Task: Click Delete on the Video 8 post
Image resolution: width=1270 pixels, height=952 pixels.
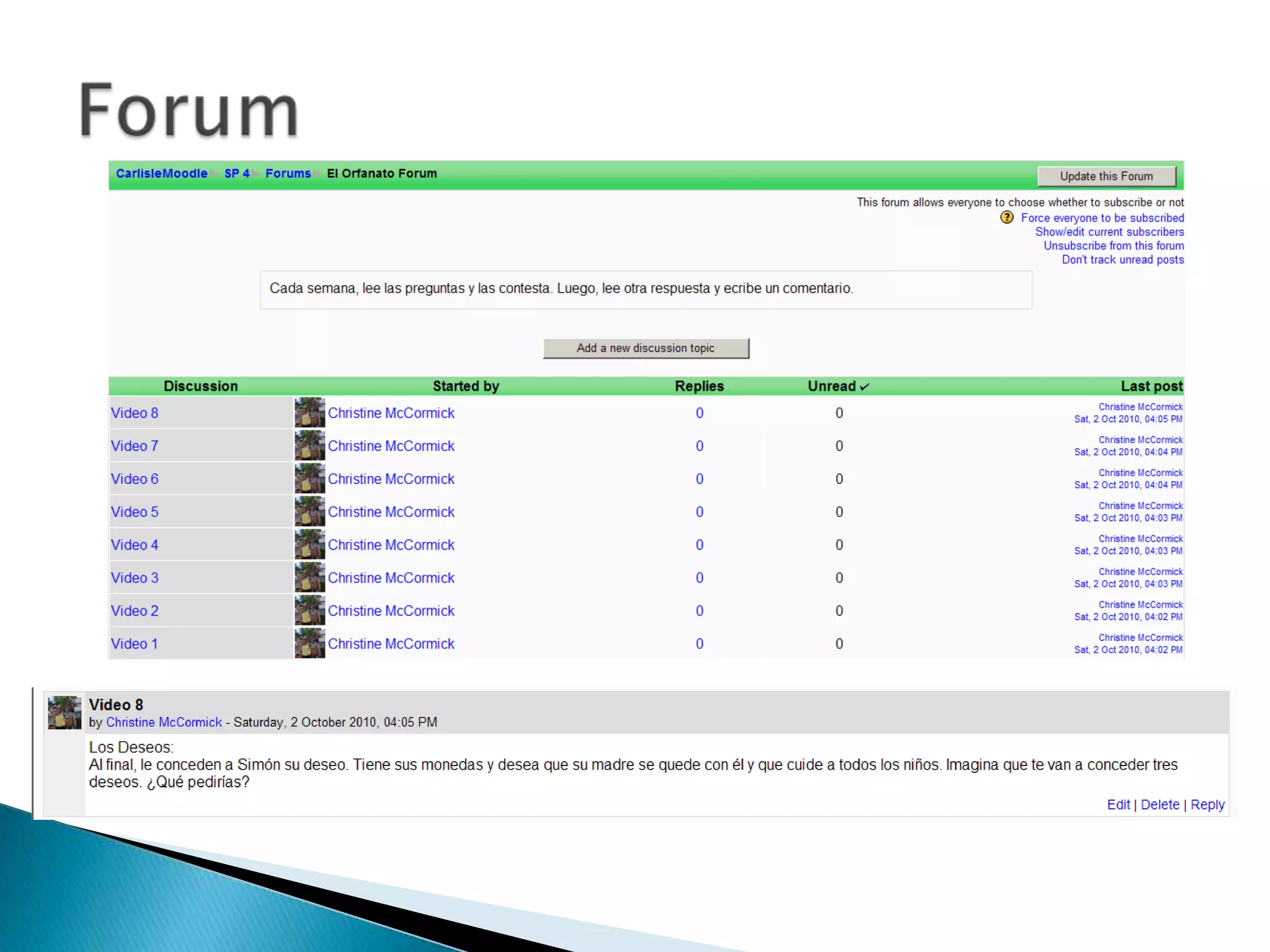Action: (x=1160, y=804)
